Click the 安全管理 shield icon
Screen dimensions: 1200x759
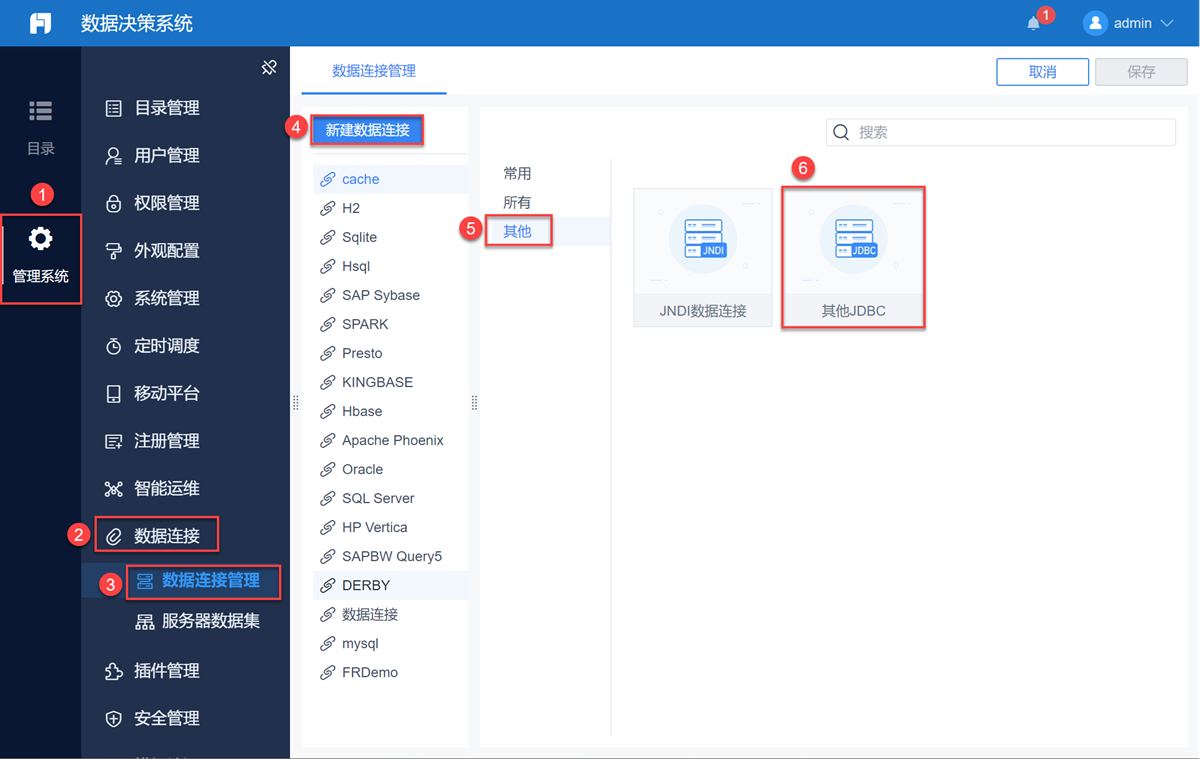point(113,719)
